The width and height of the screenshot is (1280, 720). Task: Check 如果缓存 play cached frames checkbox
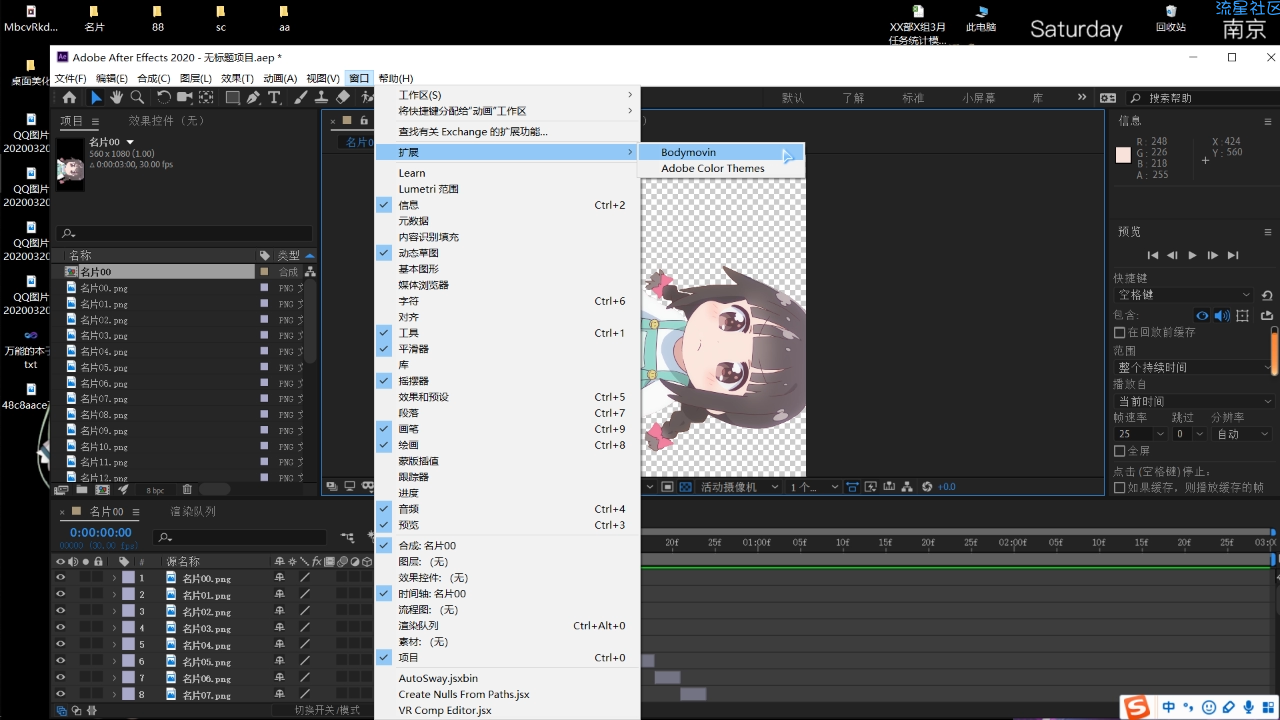[1120, 488]
